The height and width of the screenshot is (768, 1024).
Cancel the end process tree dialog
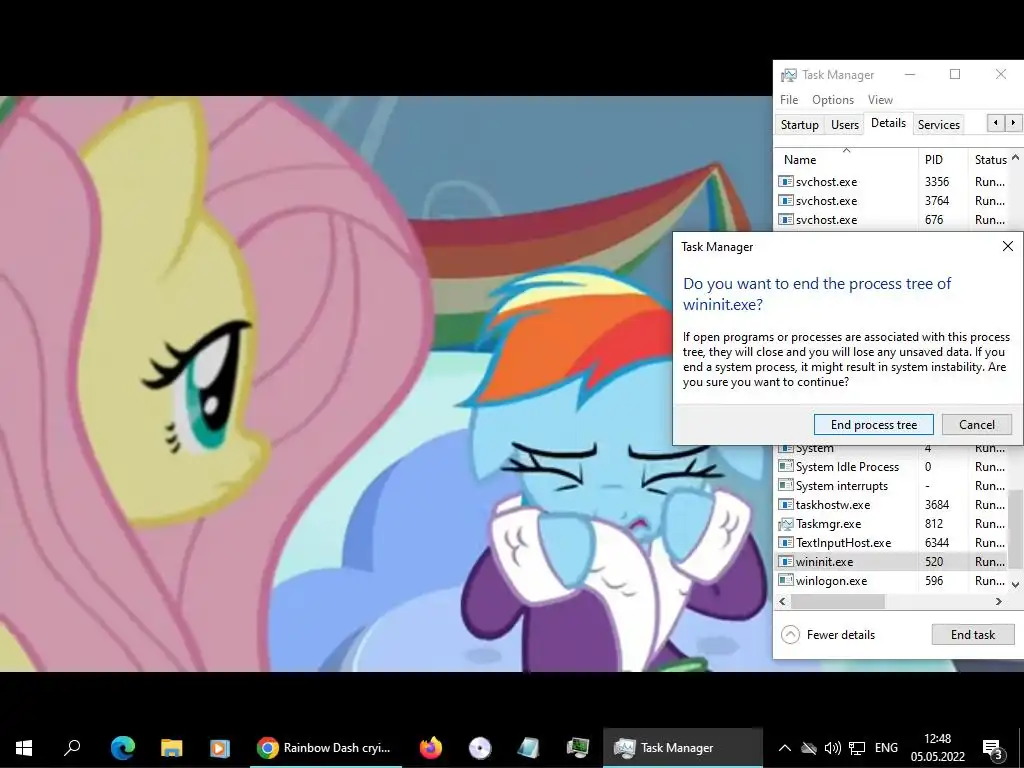tap(976, 424)
